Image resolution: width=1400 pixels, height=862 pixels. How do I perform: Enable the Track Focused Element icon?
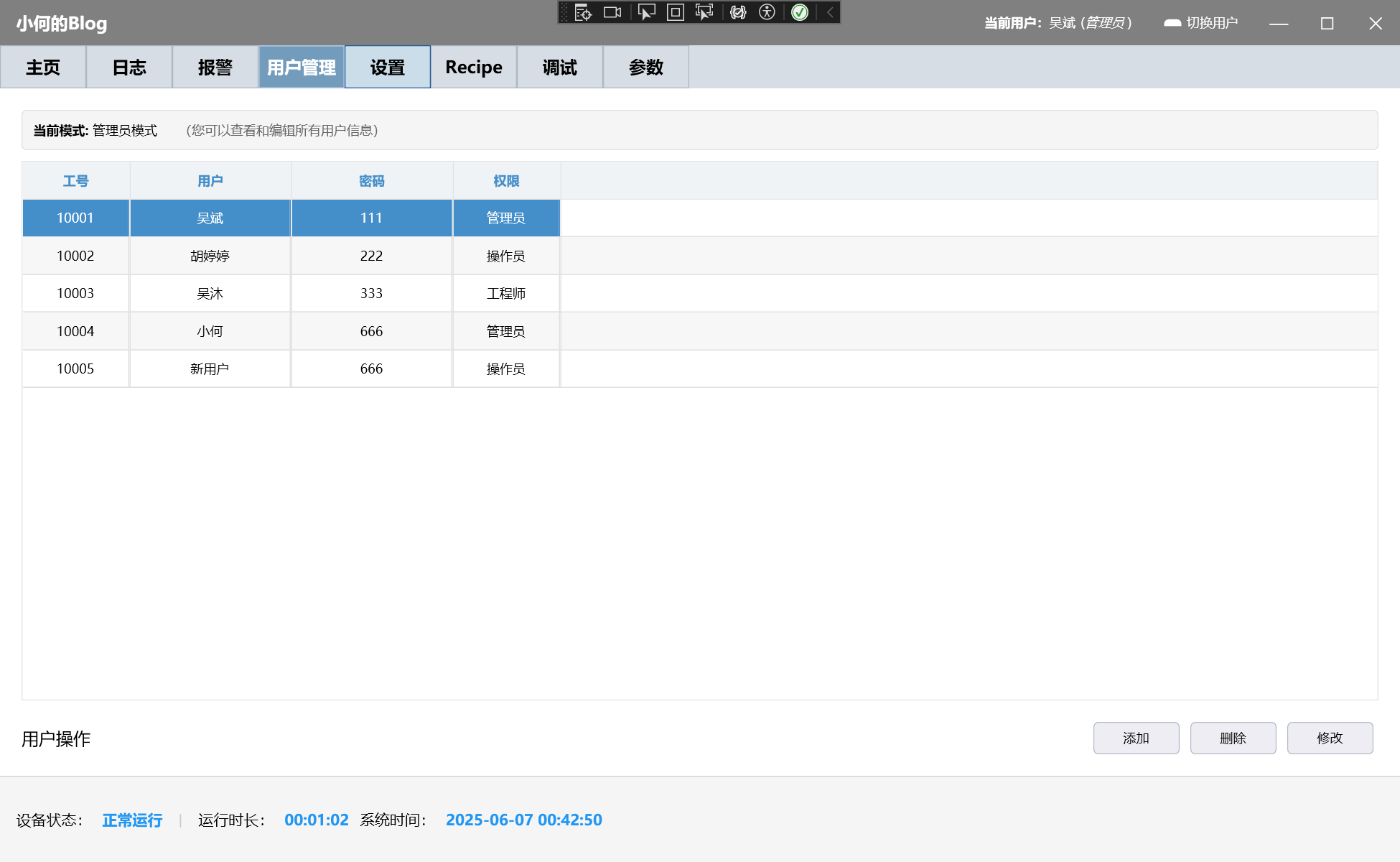pos(704,12)
